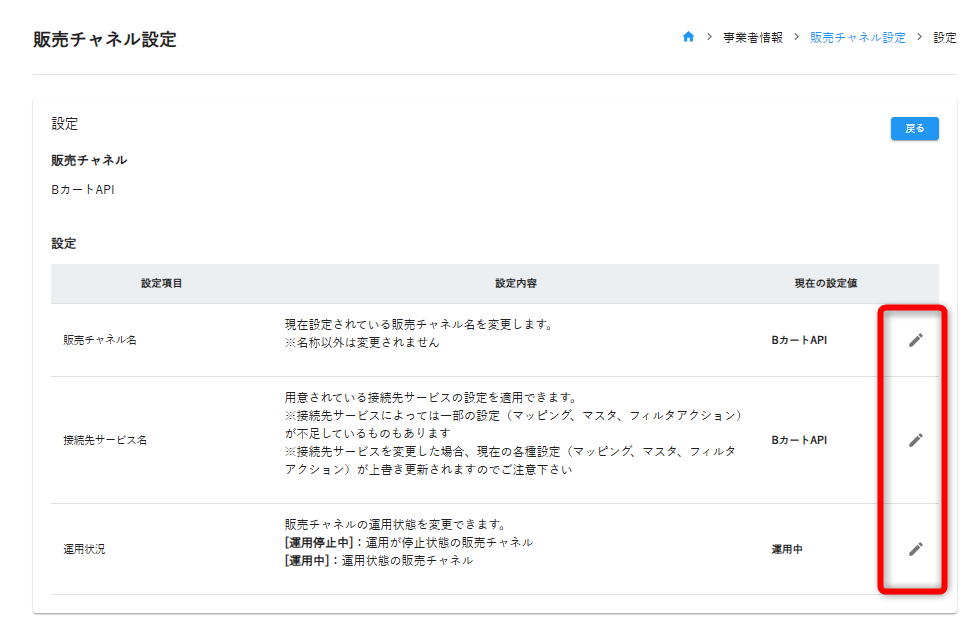This screenshot has height=629, width=976.
Task: Click the chevron right after the home icon
Action: coord(709,37)
